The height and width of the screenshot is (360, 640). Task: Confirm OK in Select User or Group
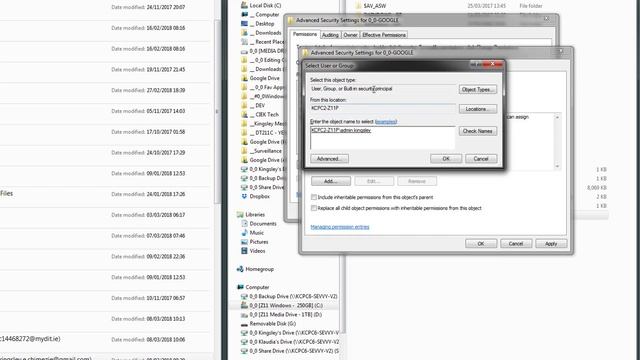(x=446, y=159)
